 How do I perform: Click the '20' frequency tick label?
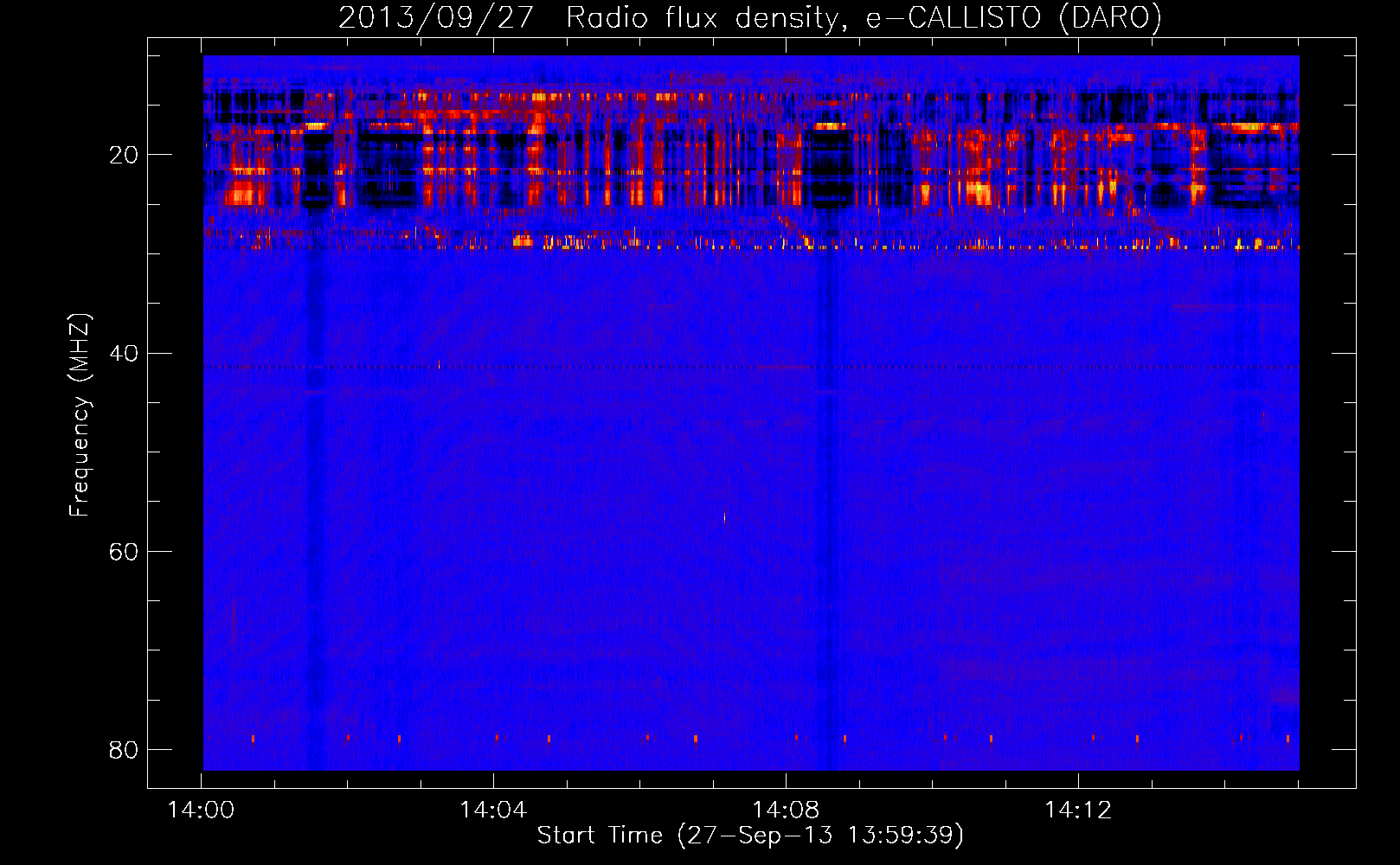124,156
